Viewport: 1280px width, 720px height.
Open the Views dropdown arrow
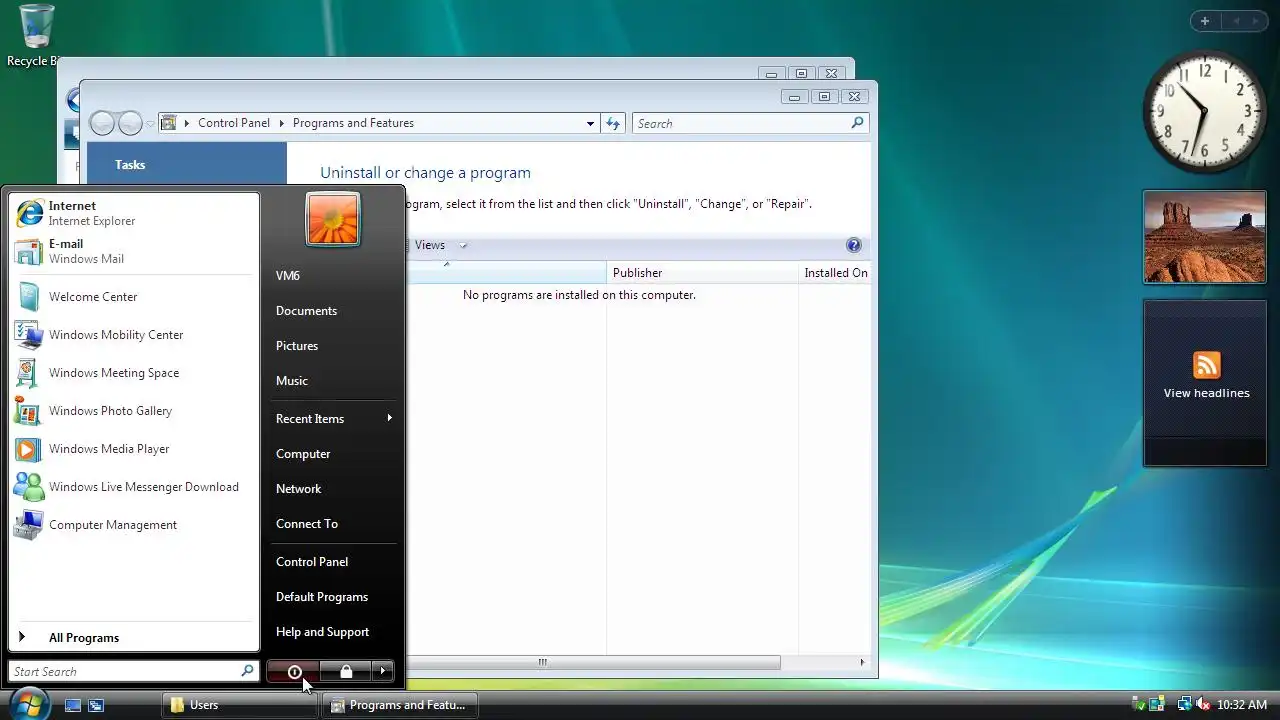(463, 246)
